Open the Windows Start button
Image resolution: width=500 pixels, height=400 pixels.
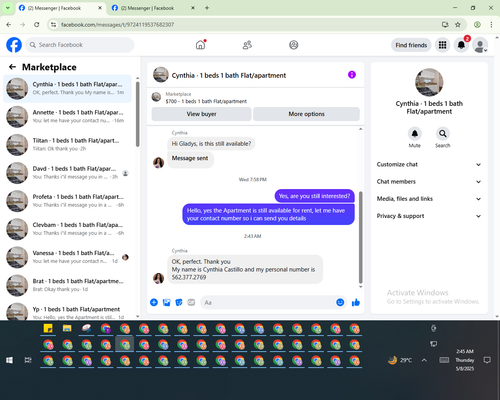[x=9, y=360]
